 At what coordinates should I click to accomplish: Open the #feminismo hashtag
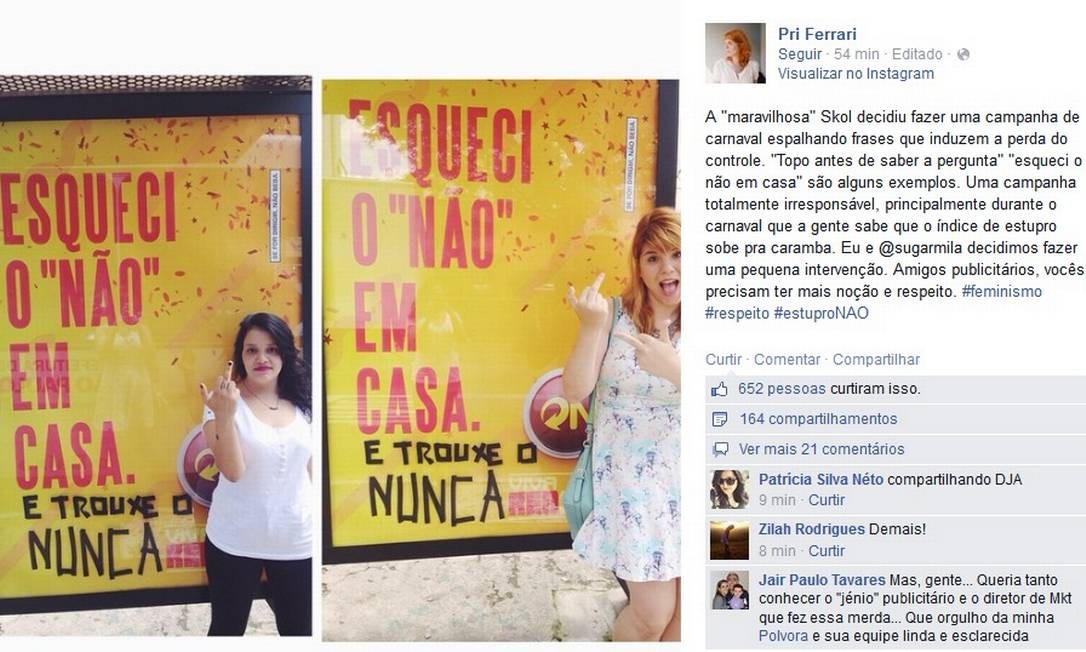(1002, 292)
